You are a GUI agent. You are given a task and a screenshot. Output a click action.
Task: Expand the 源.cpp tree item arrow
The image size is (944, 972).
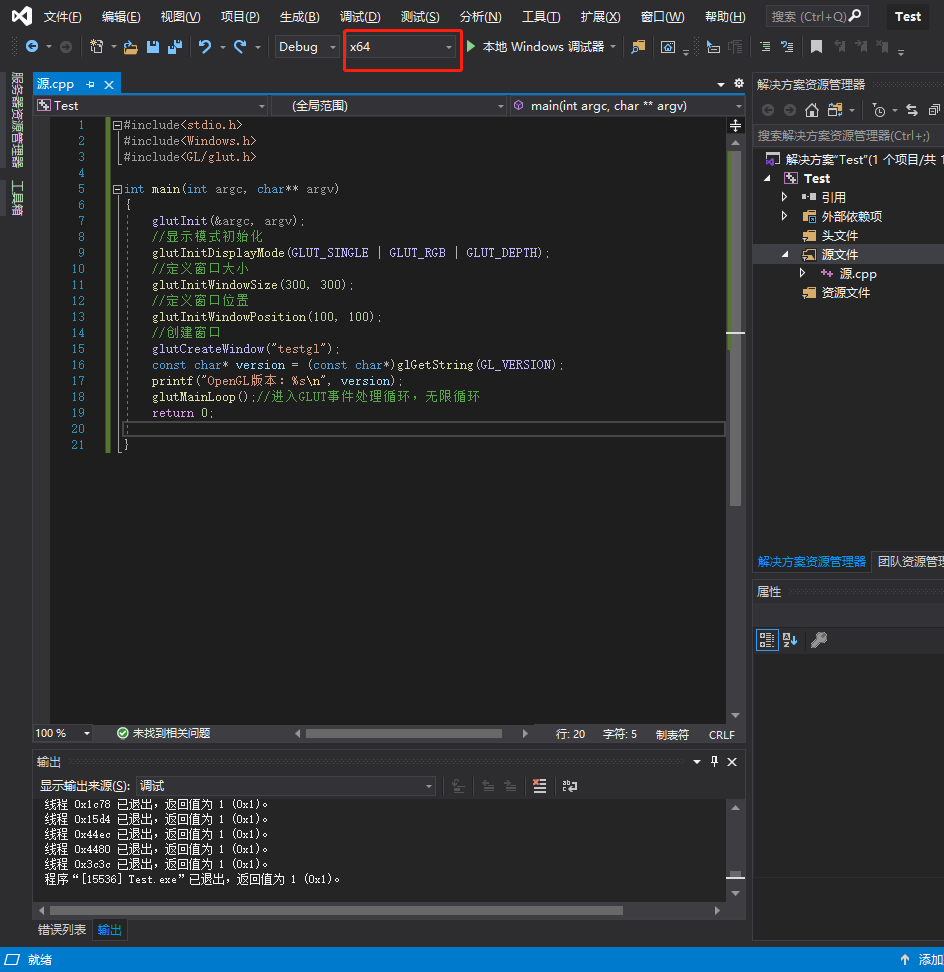coord(803,273)
